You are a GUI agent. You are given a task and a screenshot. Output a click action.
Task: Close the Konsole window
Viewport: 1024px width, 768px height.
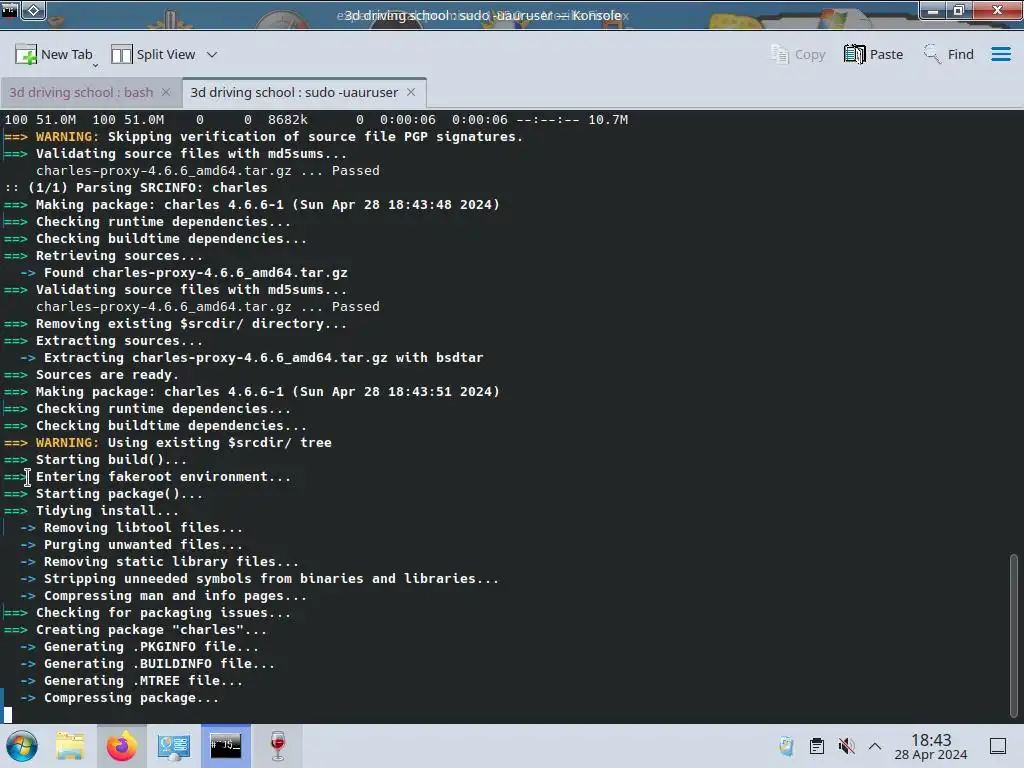pos(997,11)
